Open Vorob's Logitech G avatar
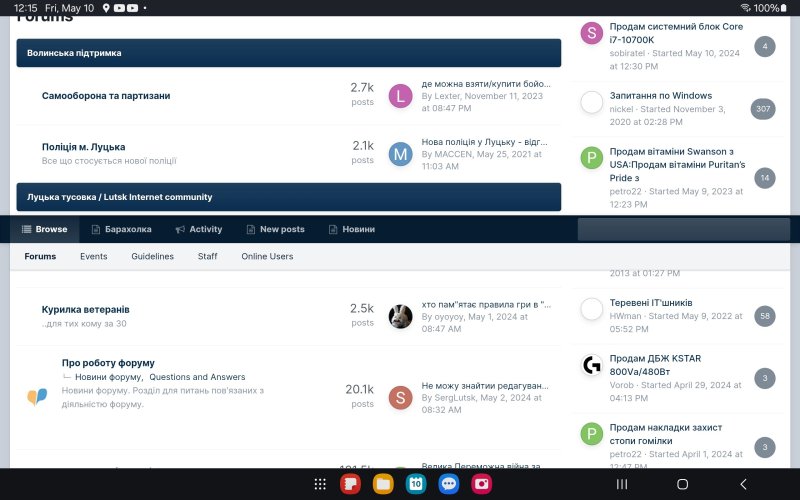Screen dimensions: 800x500 [592, 365]
